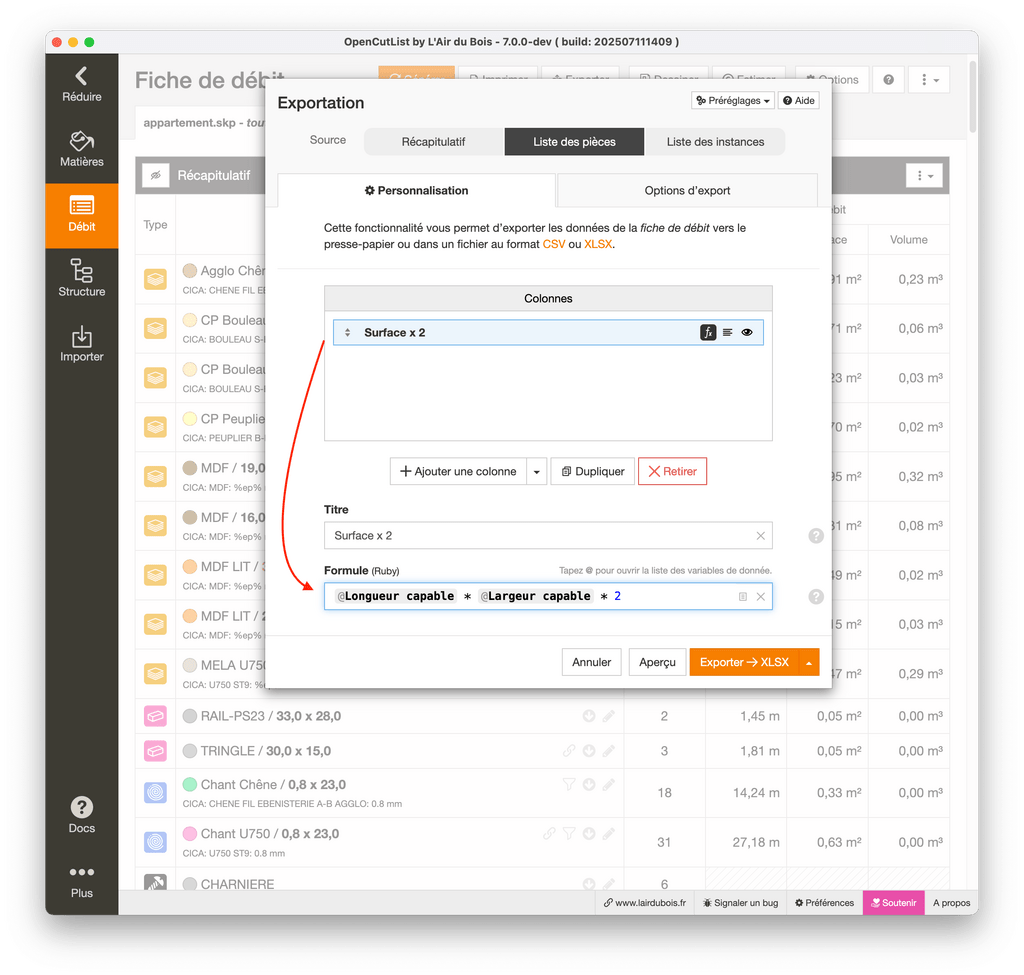Select the Récapitulatif source tab
The image size is (1024, 975).
pyautogui.click(x=434, y=142)
